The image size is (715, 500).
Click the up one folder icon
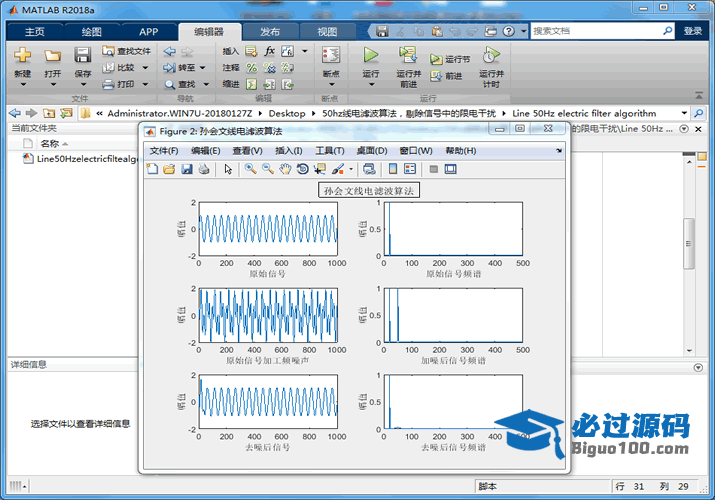49,113
